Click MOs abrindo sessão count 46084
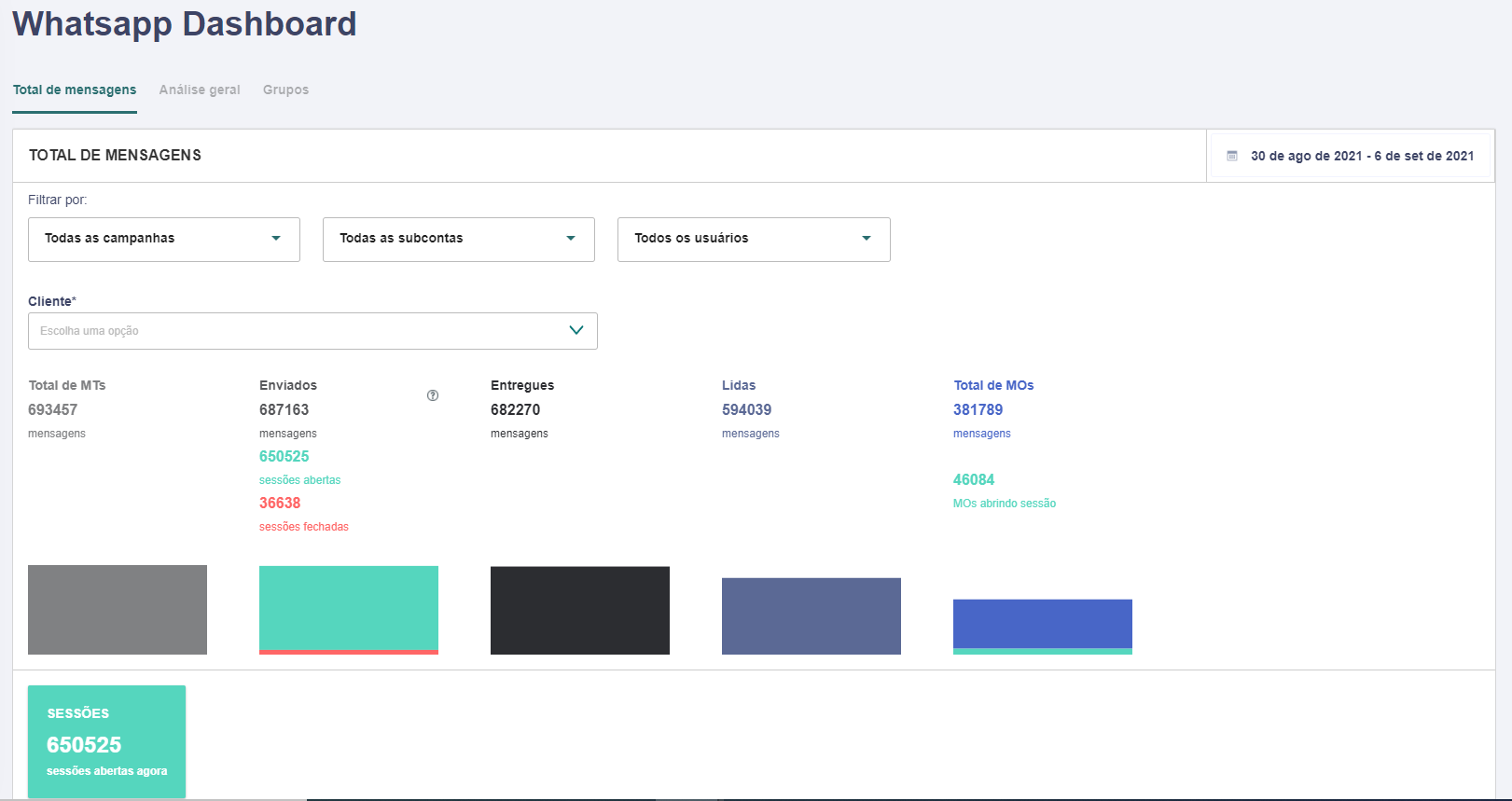Viewport: 1512px width, 801px height. pyautogui.click(x=974, y=479)
